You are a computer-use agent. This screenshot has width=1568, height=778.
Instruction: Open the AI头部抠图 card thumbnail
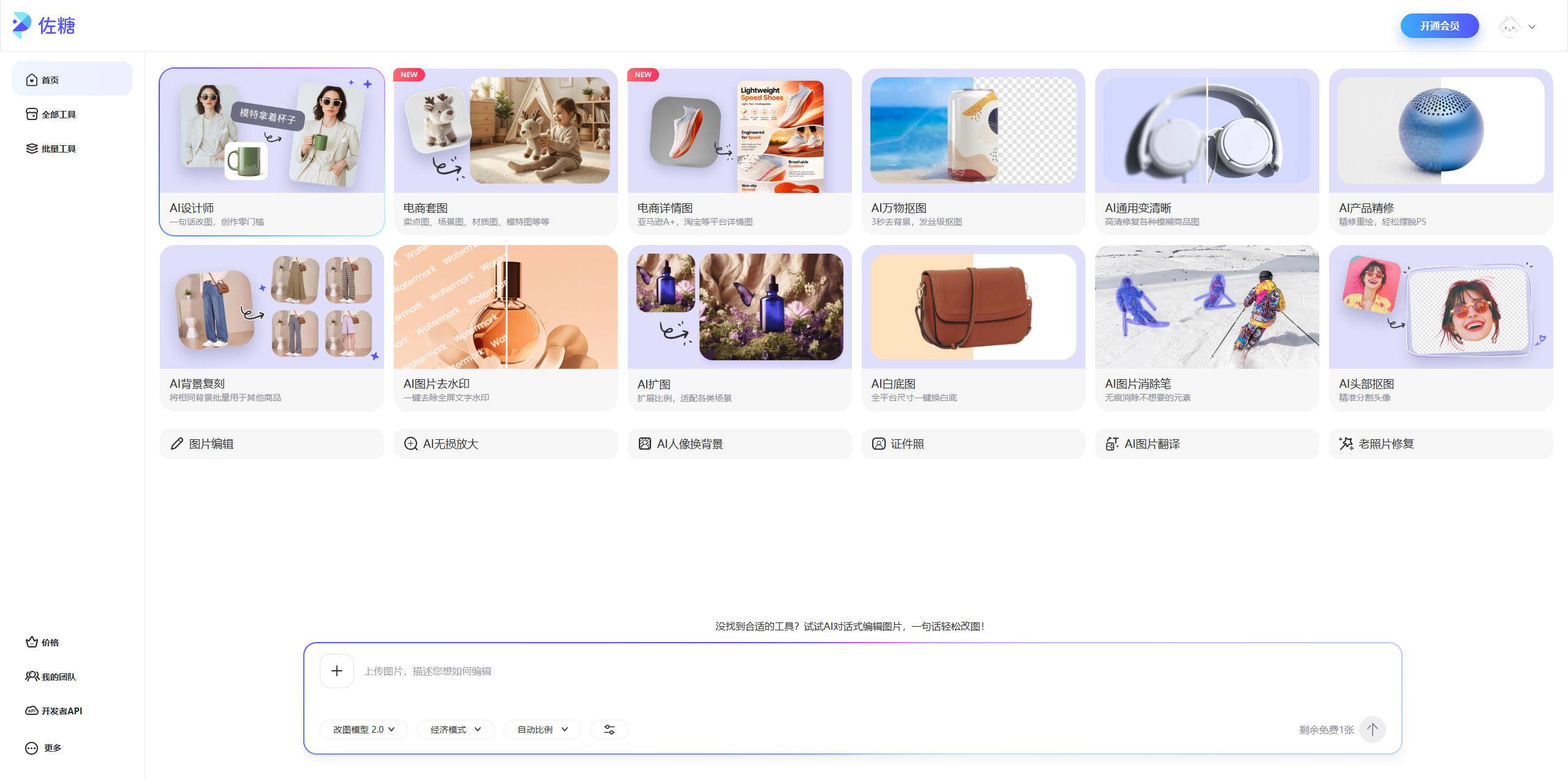click(1441, 307)
